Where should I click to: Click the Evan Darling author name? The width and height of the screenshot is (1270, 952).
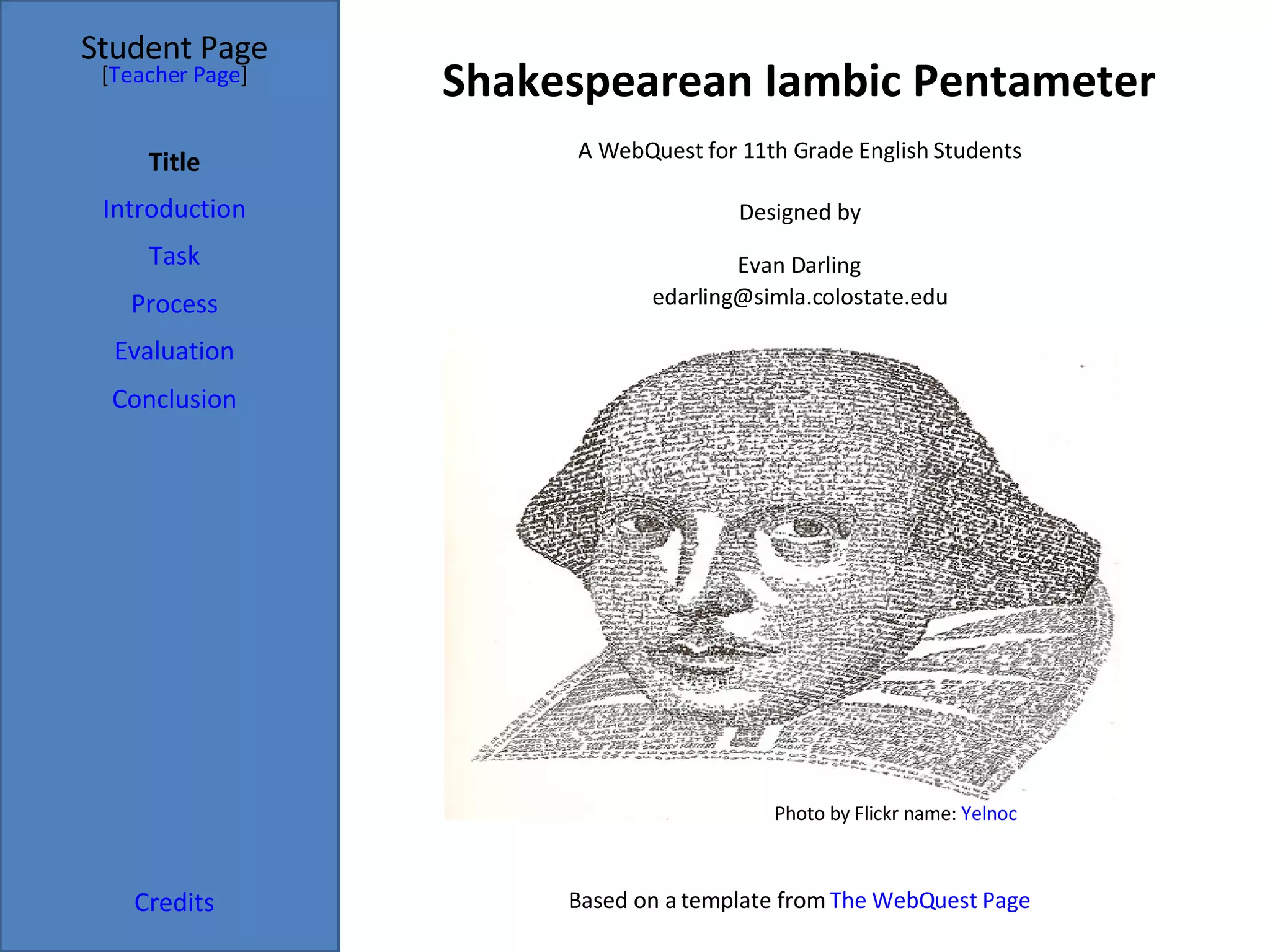coord(799,265)
